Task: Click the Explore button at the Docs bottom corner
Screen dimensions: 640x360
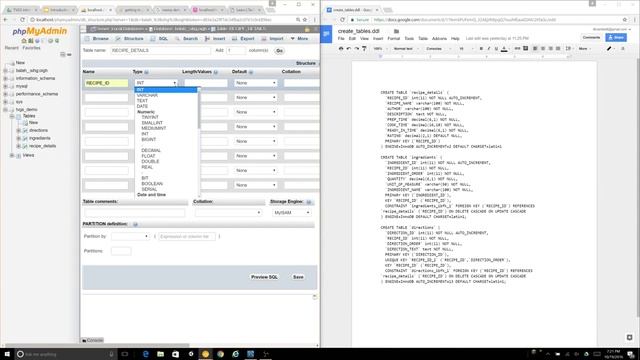Action: pyautogui.click(x=629, y=337)
